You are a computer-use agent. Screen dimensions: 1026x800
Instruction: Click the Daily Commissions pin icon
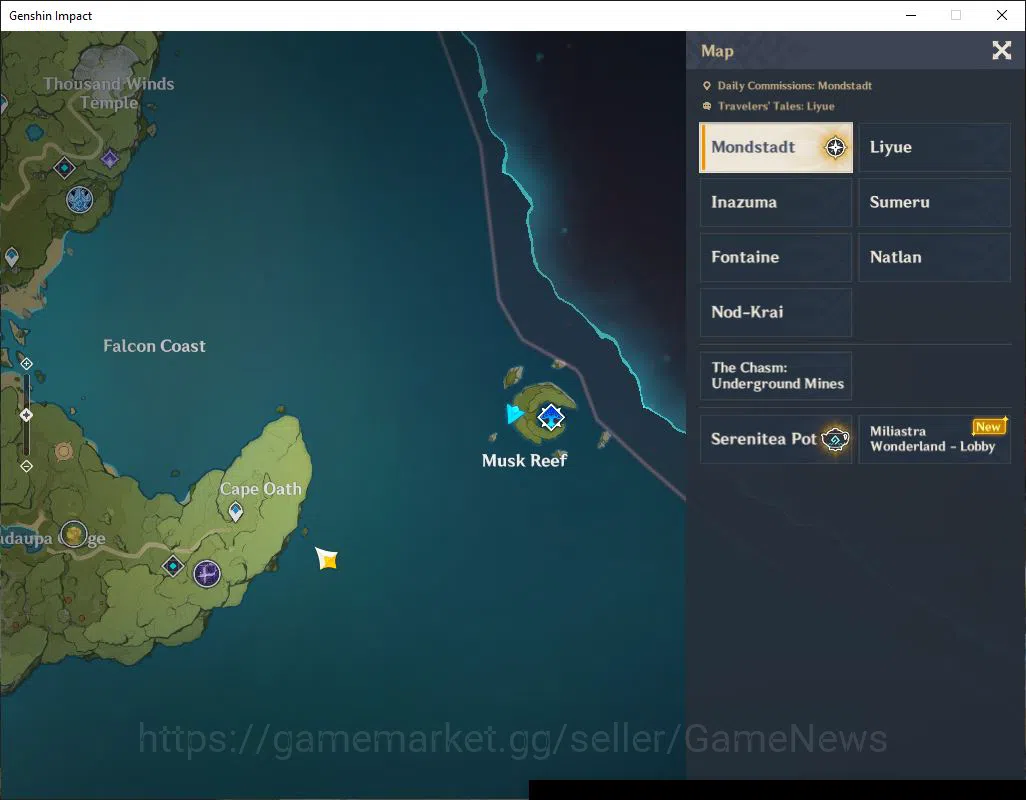(x=707, y=86)
